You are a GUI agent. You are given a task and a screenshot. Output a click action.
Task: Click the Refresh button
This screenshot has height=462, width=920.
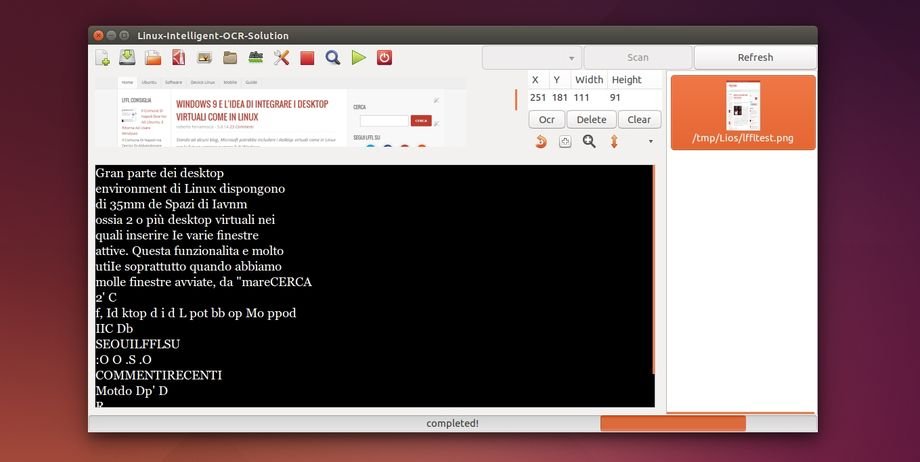(x=755, y=58)
